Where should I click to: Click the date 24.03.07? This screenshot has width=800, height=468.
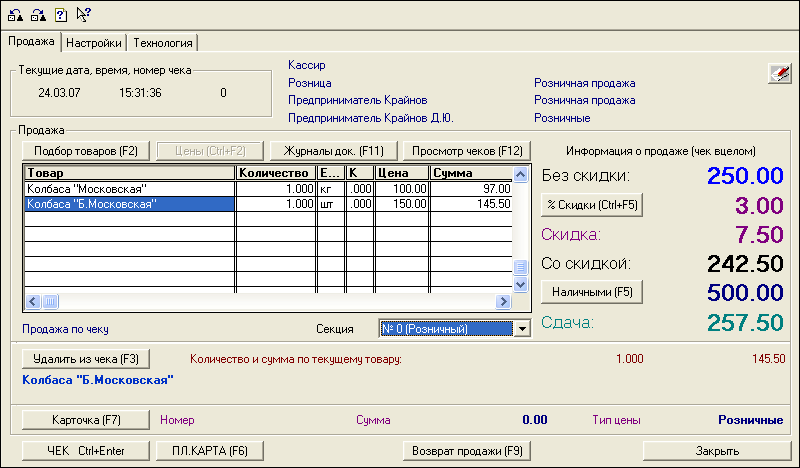pyautogui.click(x=59, y=93)
